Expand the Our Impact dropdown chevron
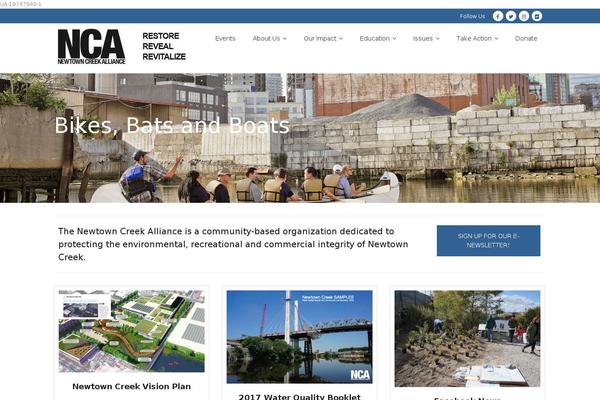The height and width of the screenshot is (400, 600). (x=341, y=39)
